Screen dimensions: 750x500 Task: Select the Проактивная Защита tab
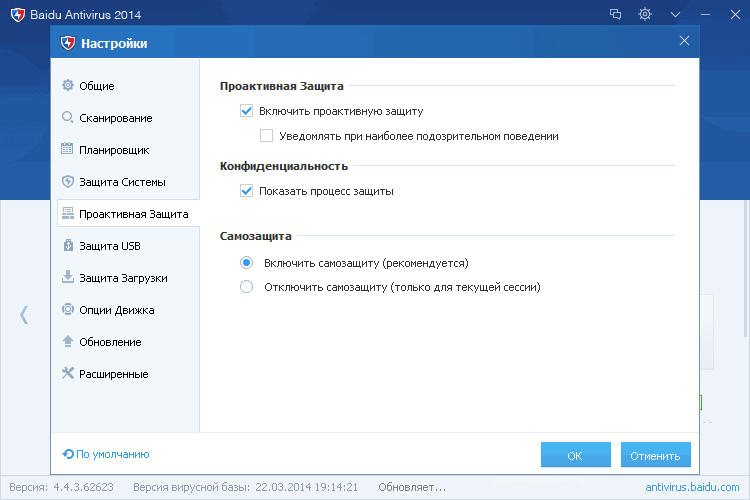(x=128, y=213)
